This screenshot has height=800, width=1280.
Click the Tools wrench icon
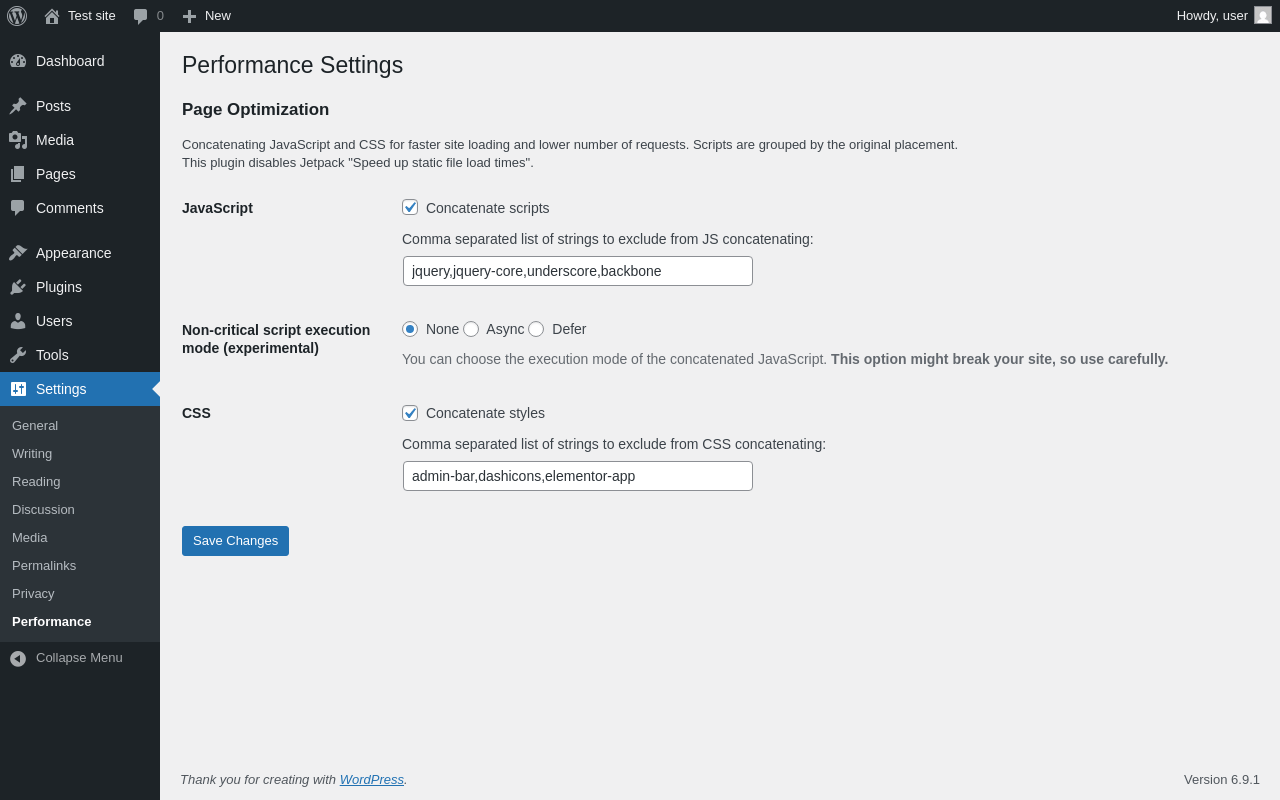coord(18,355)
